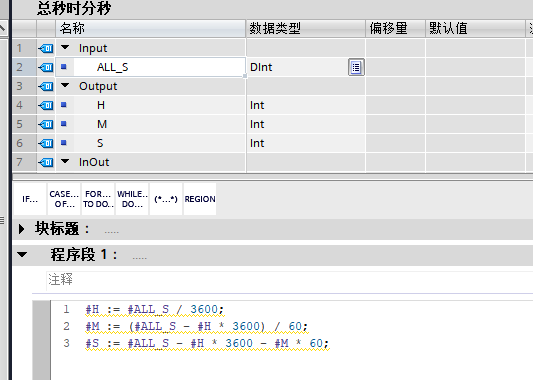Insert CASE... OF... statement template

pos(64,199)
